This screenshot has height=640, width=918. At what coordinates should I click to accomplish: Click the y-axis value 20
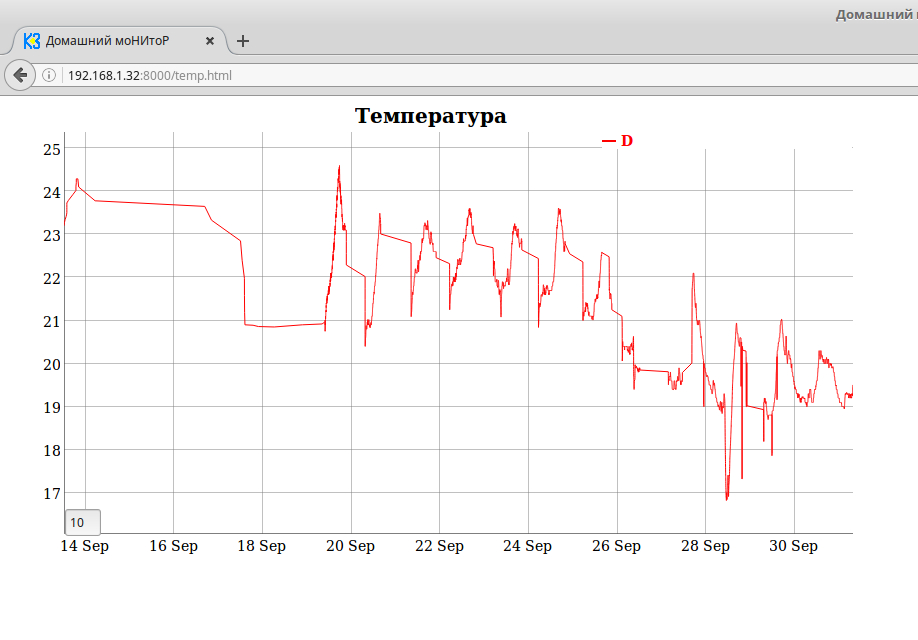[52, 365]
